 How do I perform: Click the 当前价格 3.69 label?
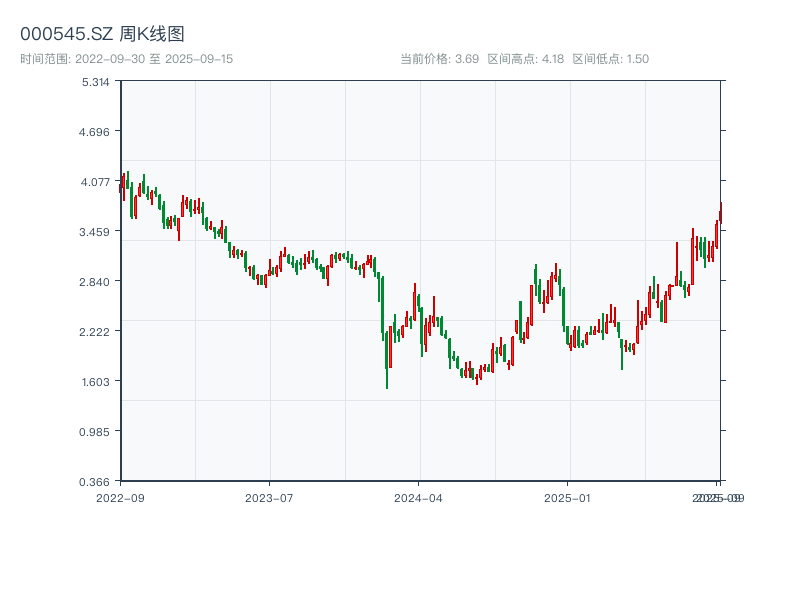pyautogui.click(x=439, y=59)
